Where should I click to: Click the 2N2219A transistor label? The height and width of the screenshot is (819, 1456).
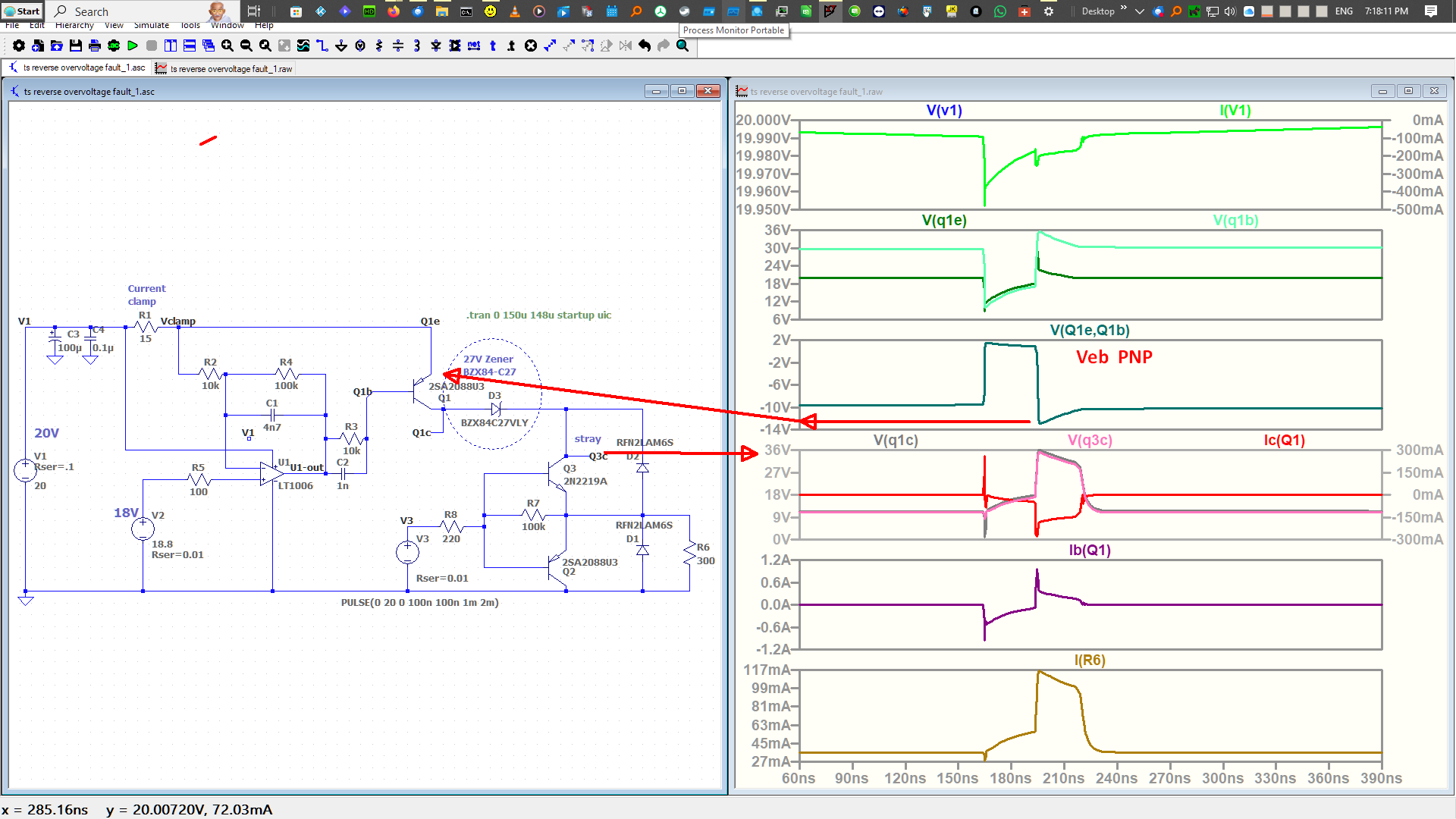coord(585,482)
